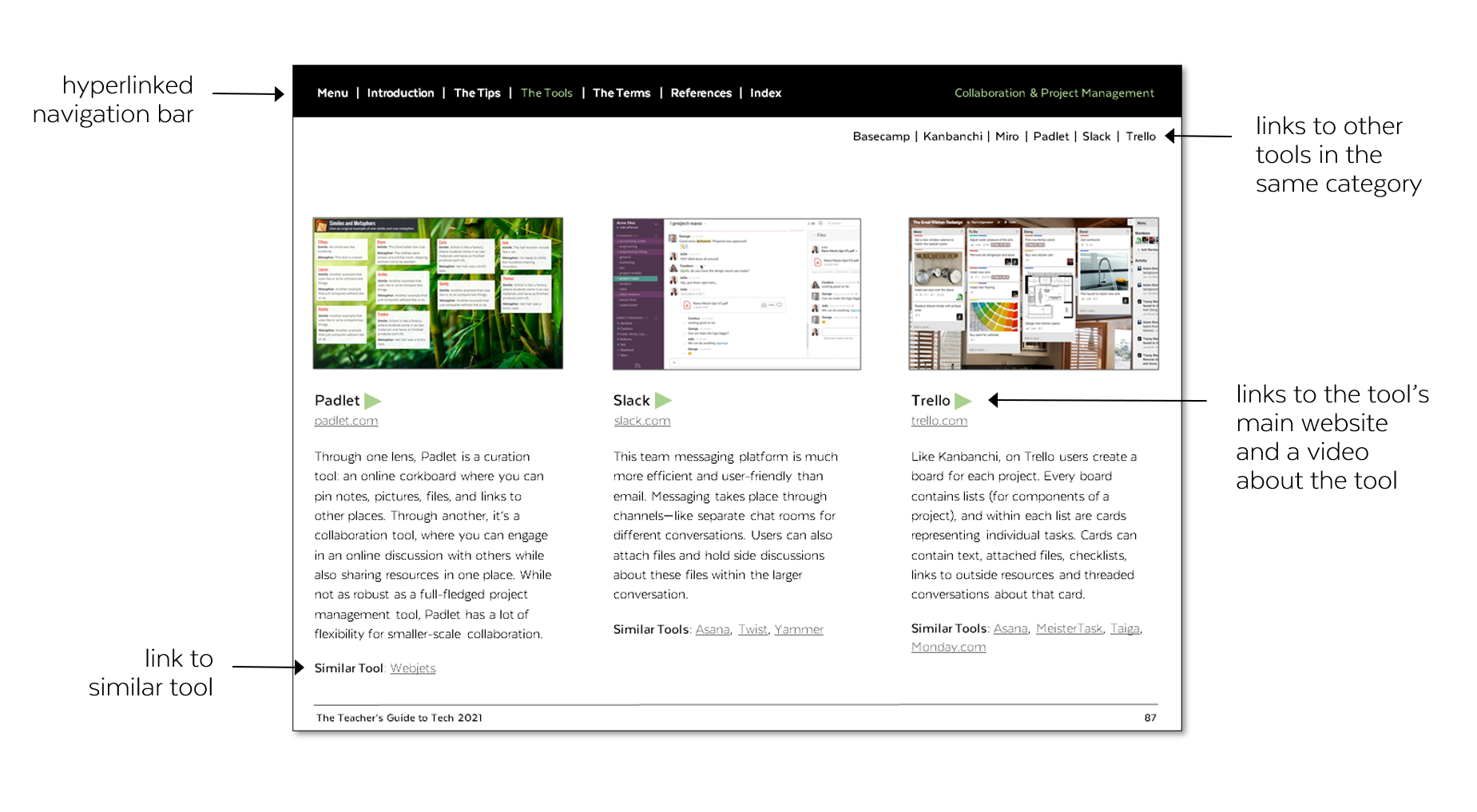The image size is (1477, 812).
Task: Jump to The Terms section
Action: pyautogui.click(x=621, y=93)
